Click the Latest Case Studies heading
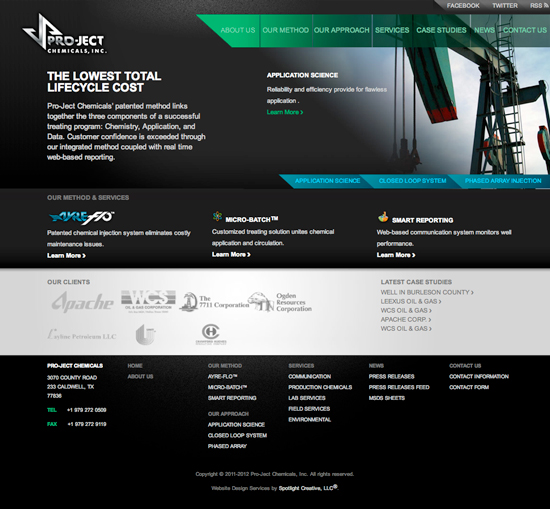Screen dimensions: 550x509 [416, 282]
